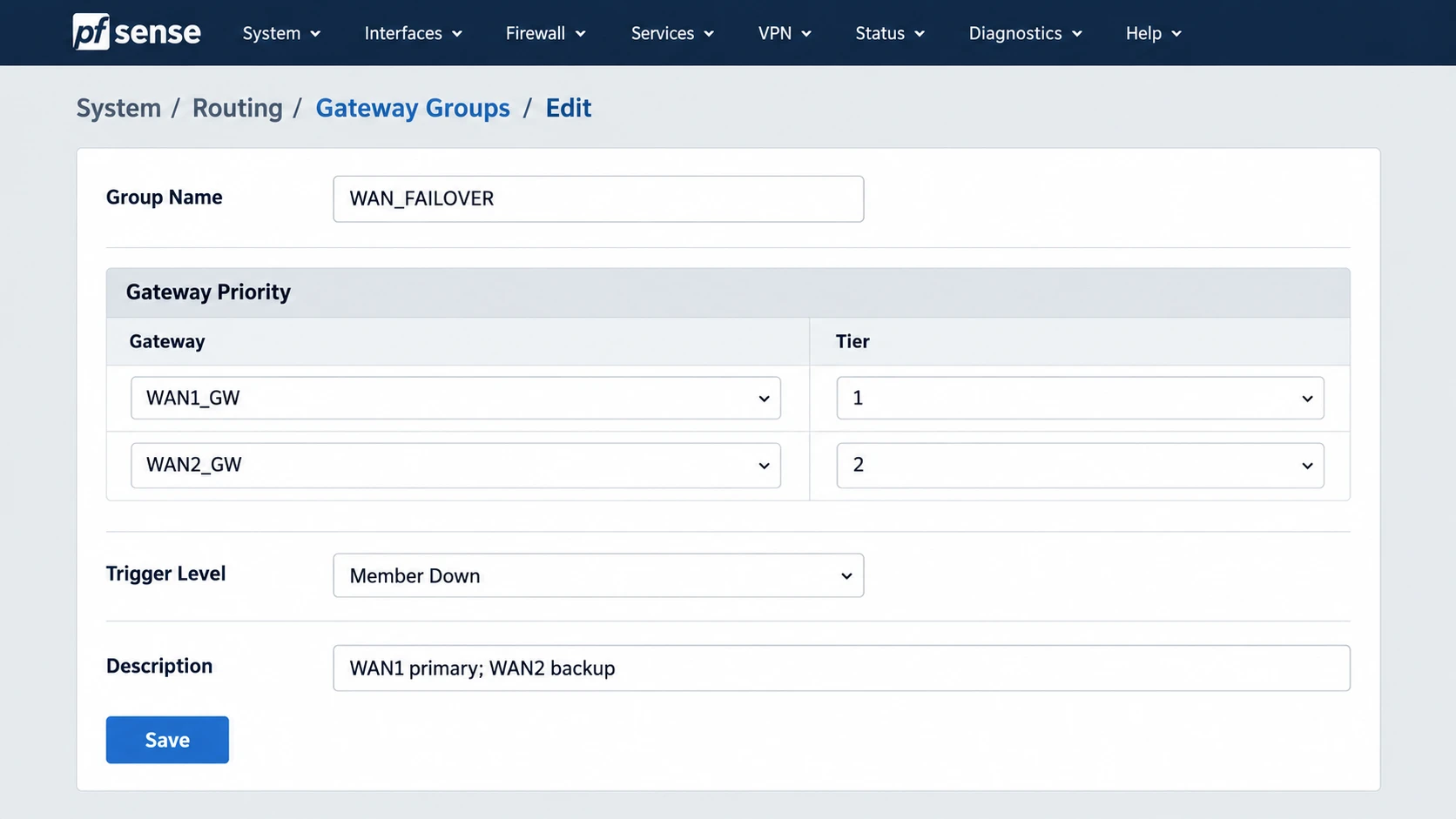Click the Group Name label
Screen dimensions: 1456x819
click(164, 198)
